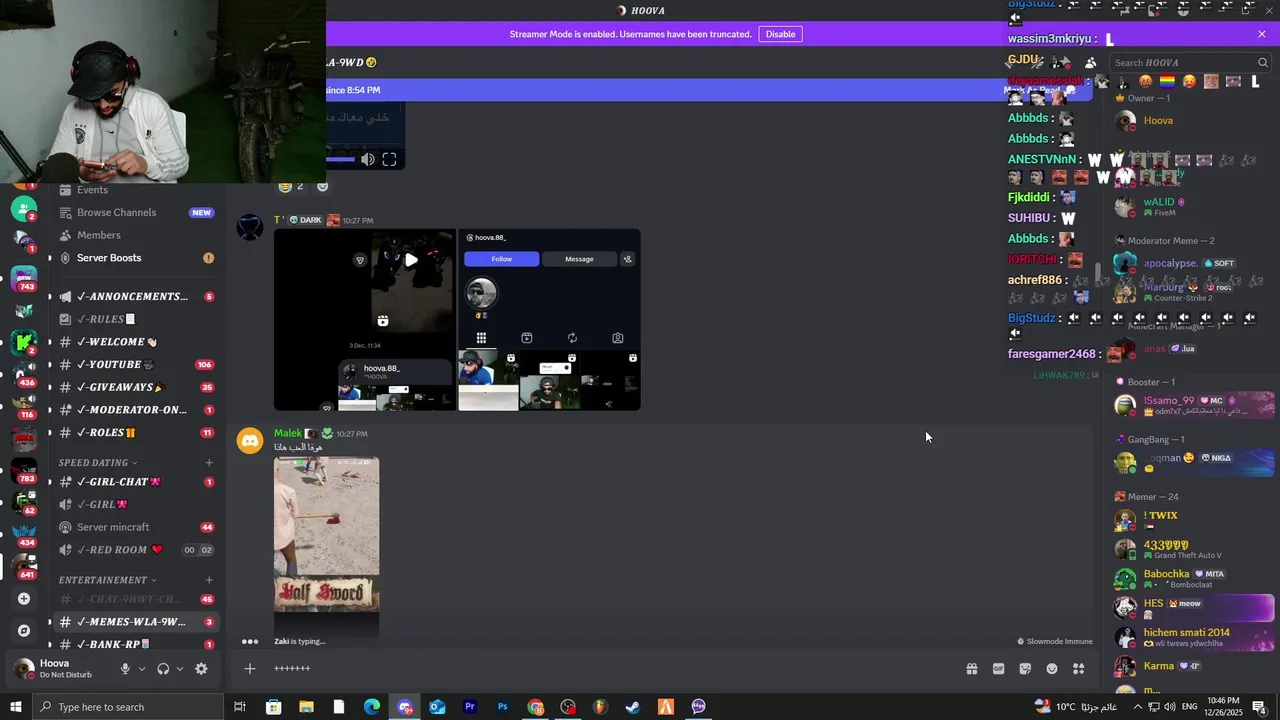
Task: Open the apps launcher icon in message bar
Action: click(1079, 669)
